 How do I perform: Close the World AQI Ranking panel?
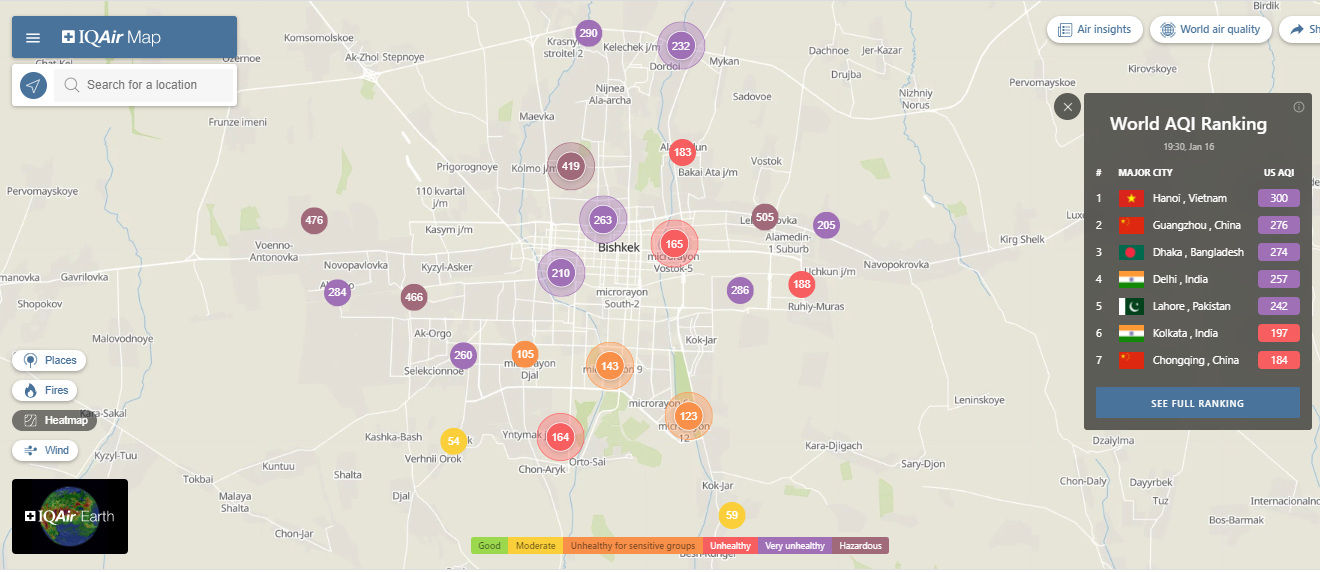[1068, 107]
